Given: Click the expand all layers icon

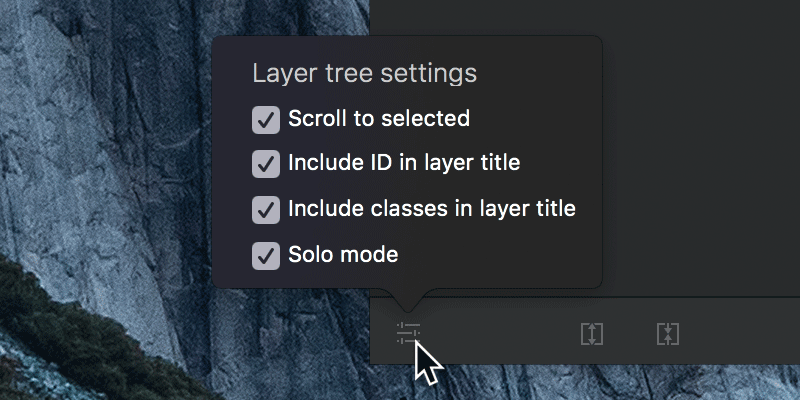Looking at the screenshot, I should coord(592,334).
